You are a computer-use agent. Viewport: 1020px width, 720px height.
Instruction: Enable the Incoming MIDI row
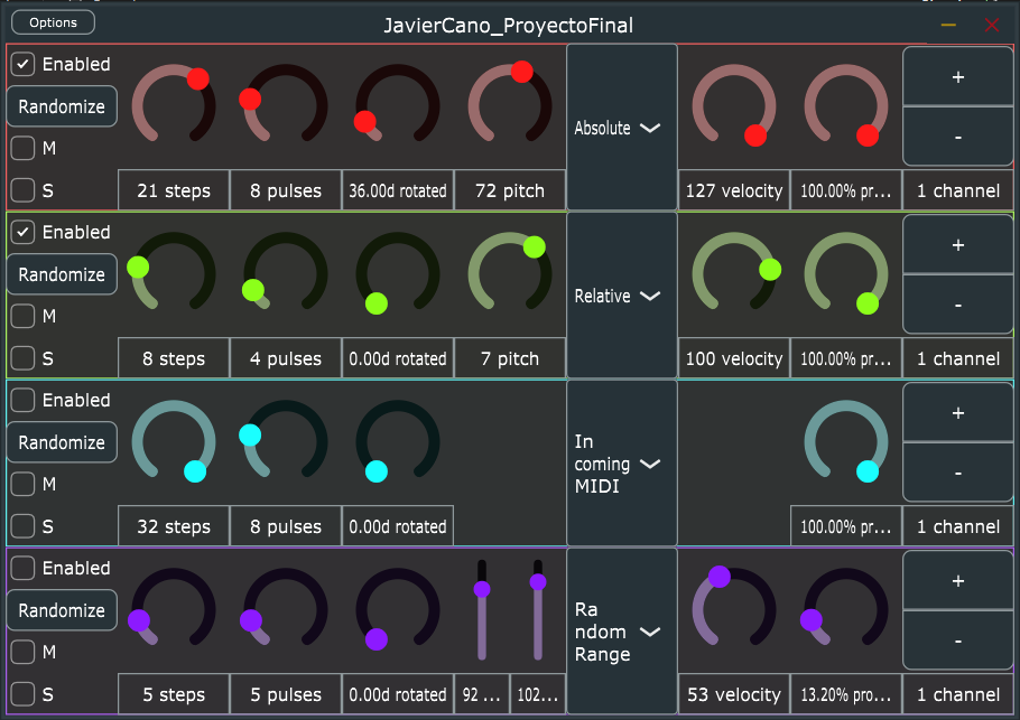pyautogui.click(x=22, y=400)
